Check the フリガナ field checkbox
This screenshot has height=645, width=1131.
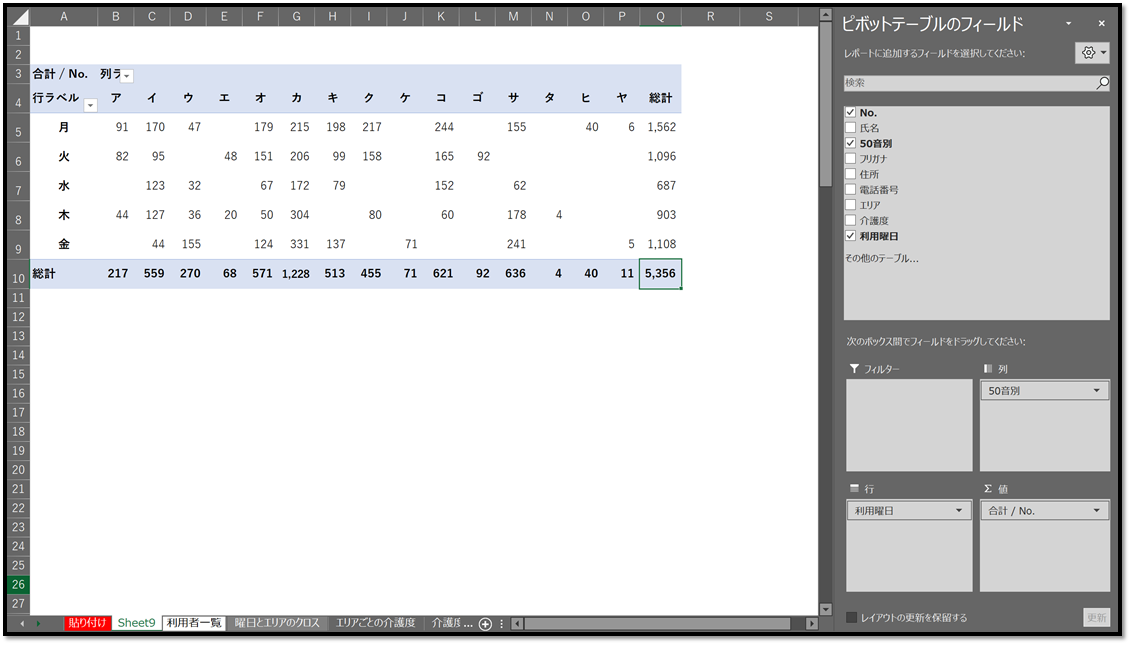(x=850, y=159)
